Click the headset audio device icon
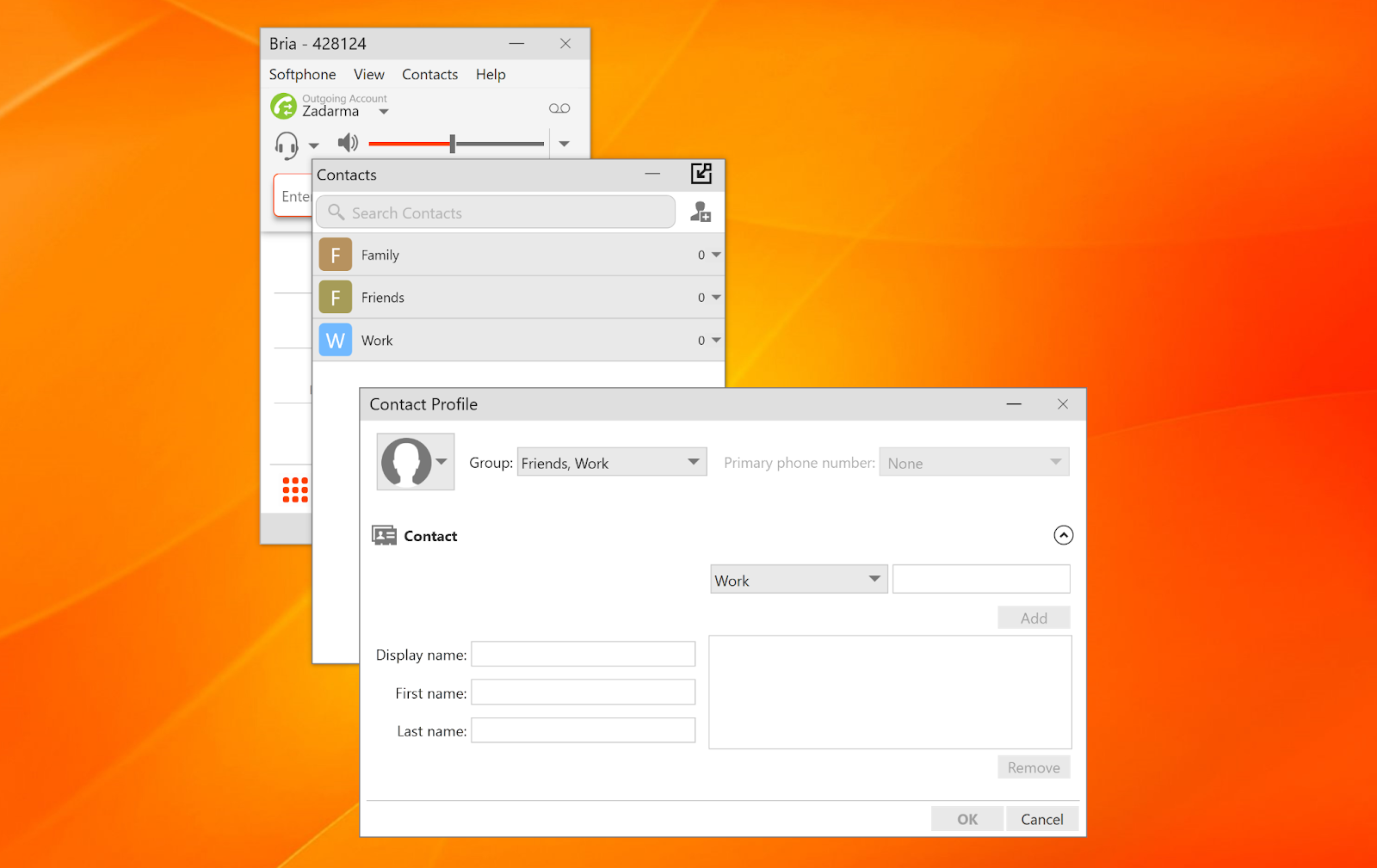 pos(287,145)
